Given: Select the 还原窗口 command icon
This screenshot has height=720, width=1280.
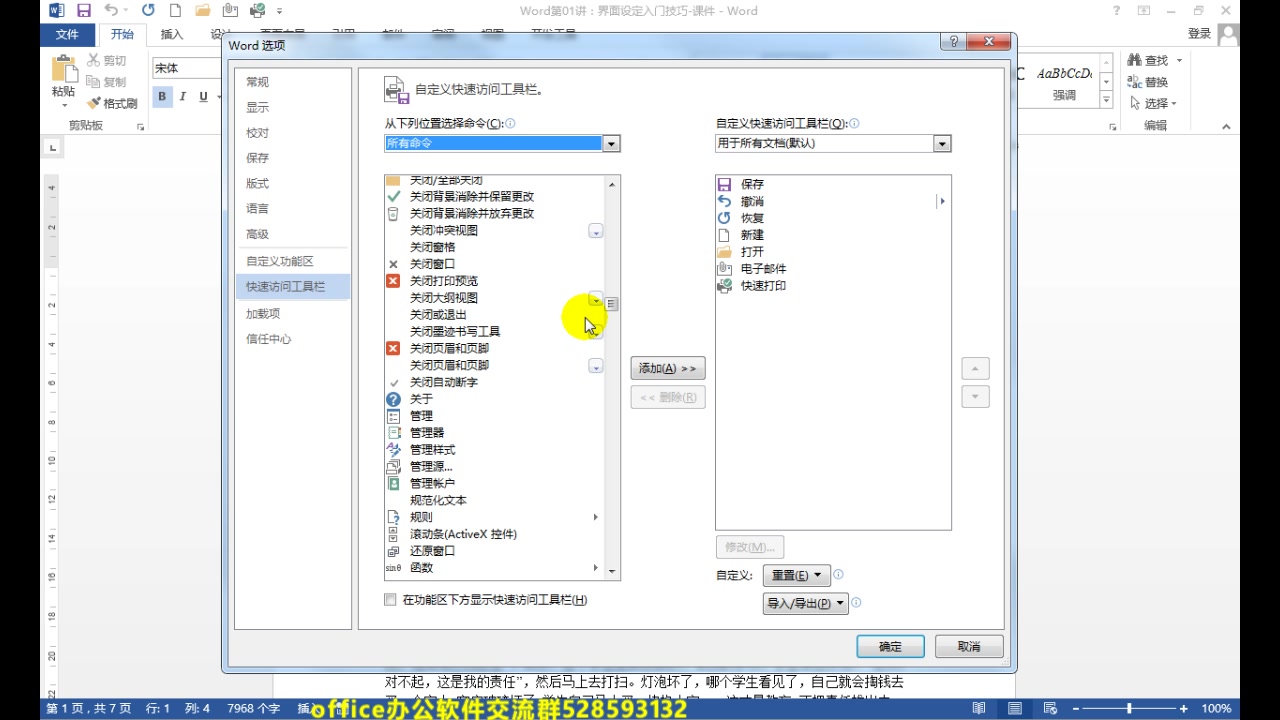Looking at the screenshot, I should [x=393, y=551].
